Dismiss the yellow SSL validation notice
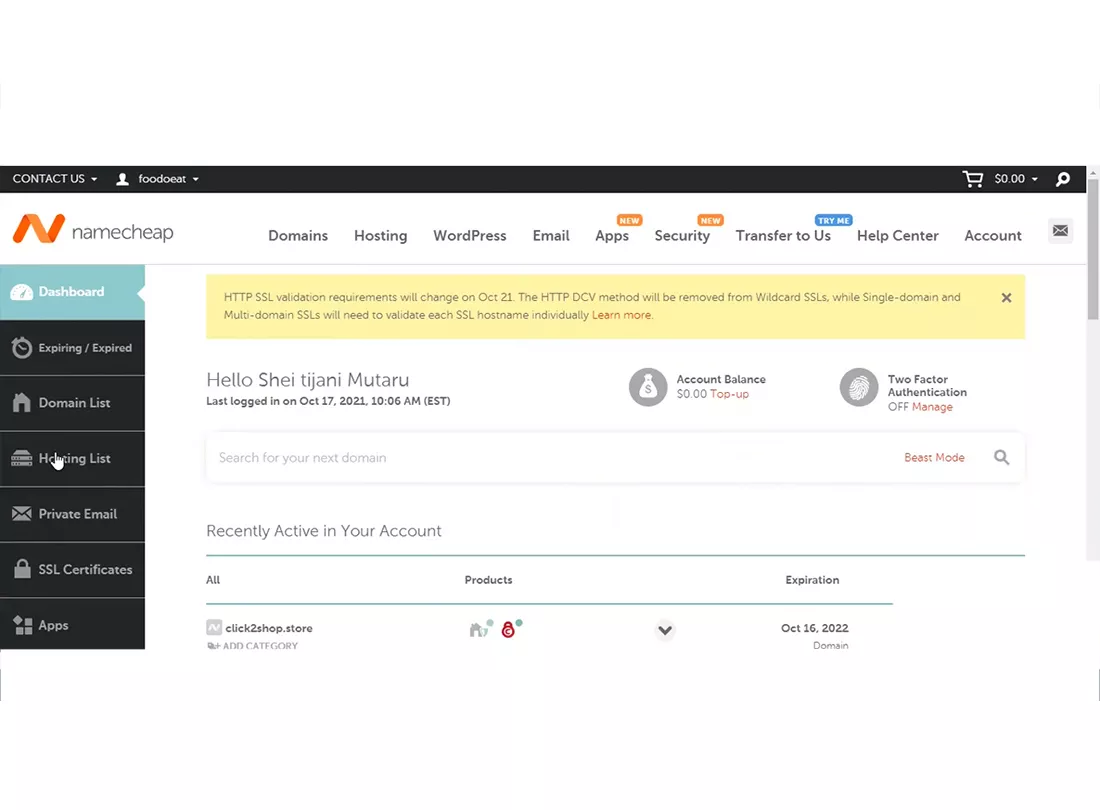The height and width of the screenshot is (810, 1100). (x=1006, y=297)
